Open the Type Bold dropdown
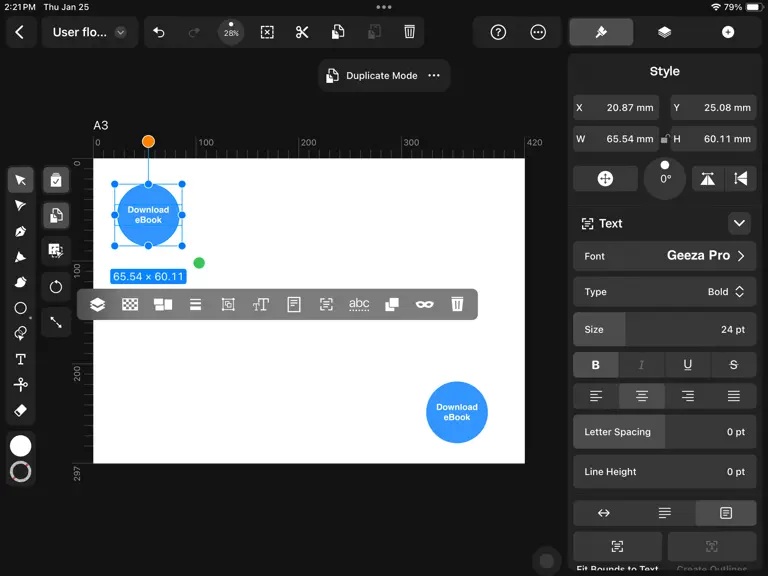Screen dimensions: 768x576 tap(665, 292)
